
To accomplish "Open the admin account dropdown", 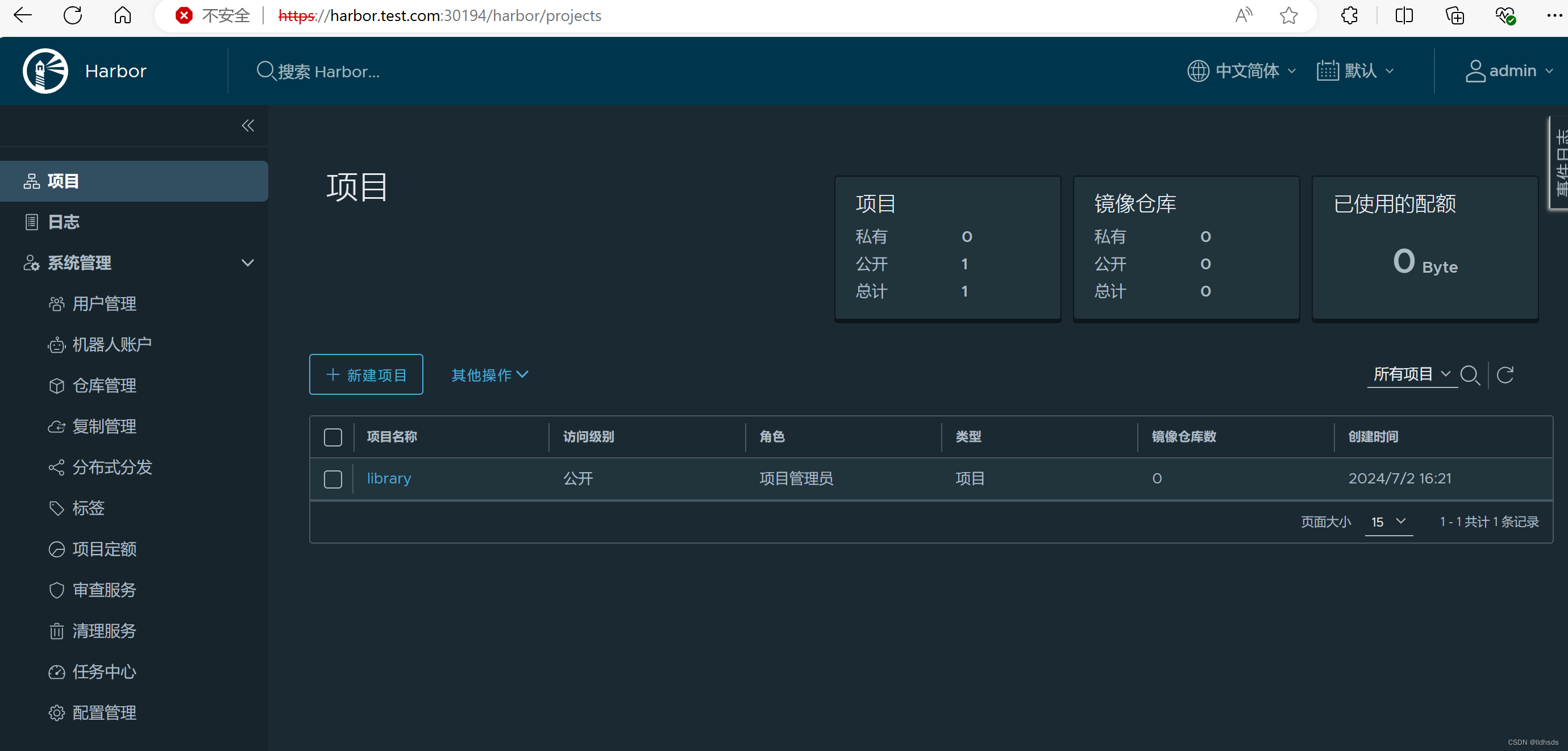I will (x=1509, y=70).
